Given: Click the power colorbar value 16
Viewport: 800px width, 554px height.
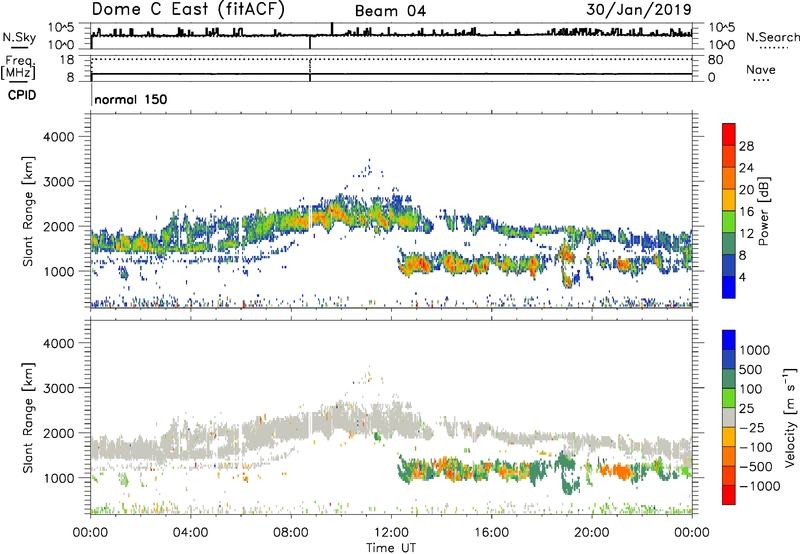Looking at the screenshot, I should [x=746, y=212].
